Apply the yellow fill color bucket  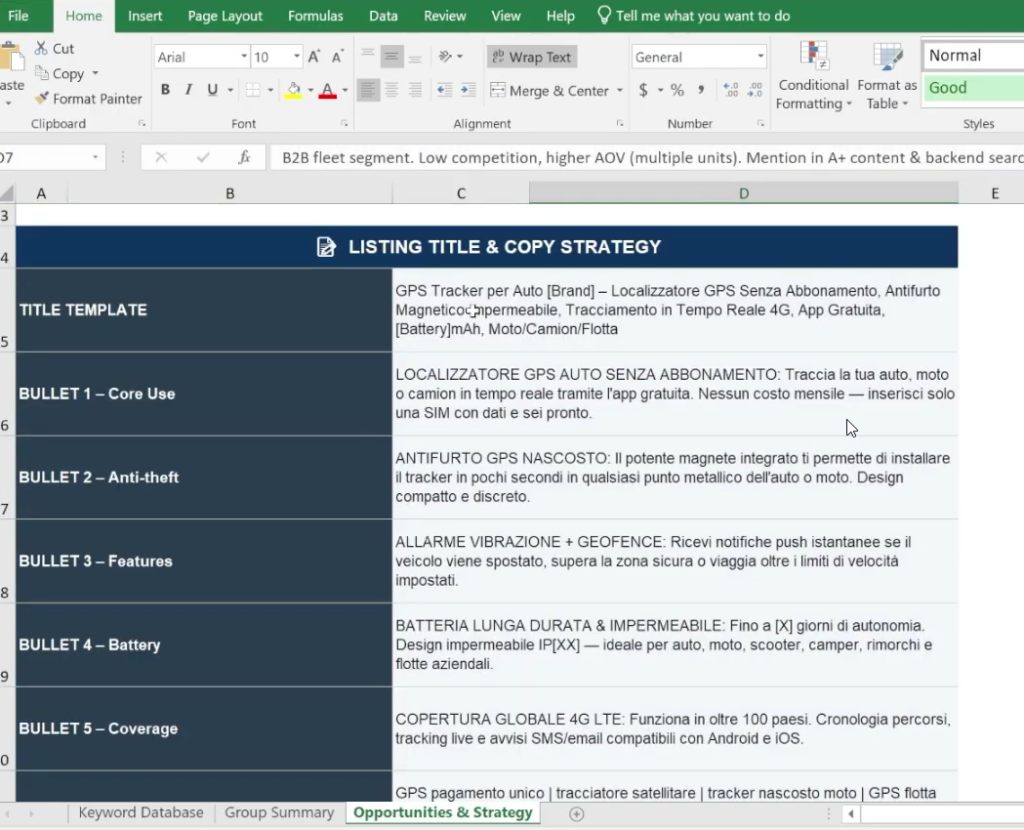(x=293, y=90)
